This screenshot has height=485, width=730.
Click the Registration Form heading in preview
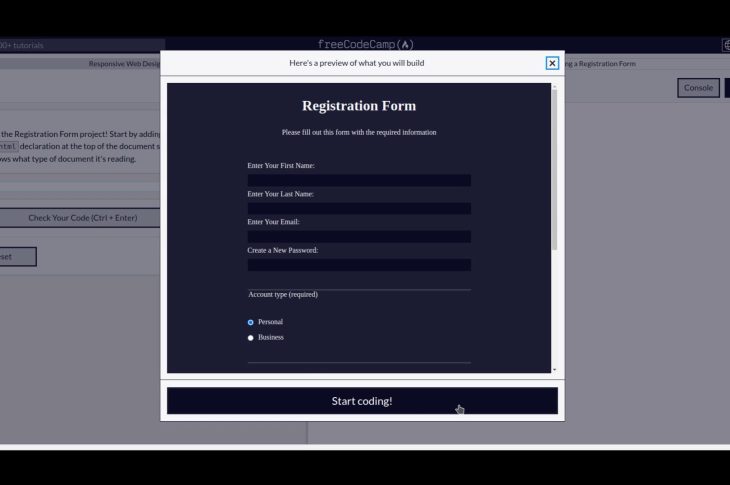click(359, 106)
